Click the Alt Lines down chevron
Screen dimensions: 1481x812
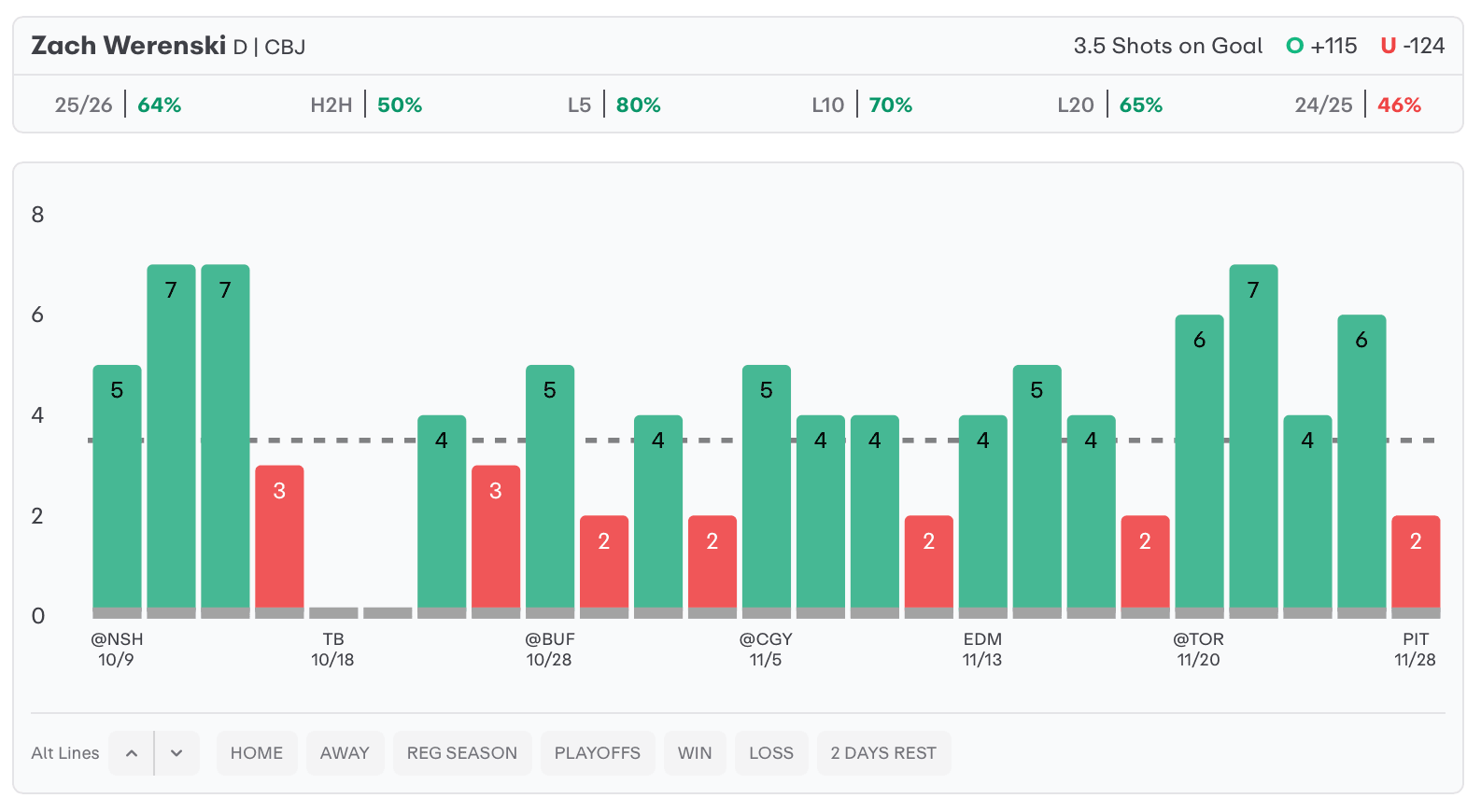(176, 753)
